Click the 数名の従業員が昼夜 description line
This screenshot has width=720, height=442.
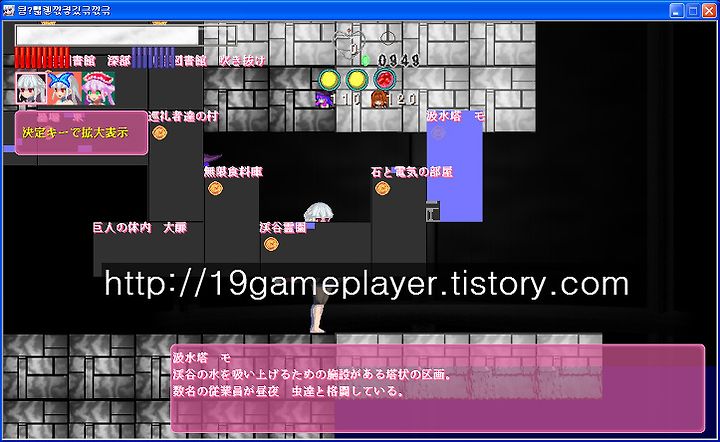tap(288, 391)
